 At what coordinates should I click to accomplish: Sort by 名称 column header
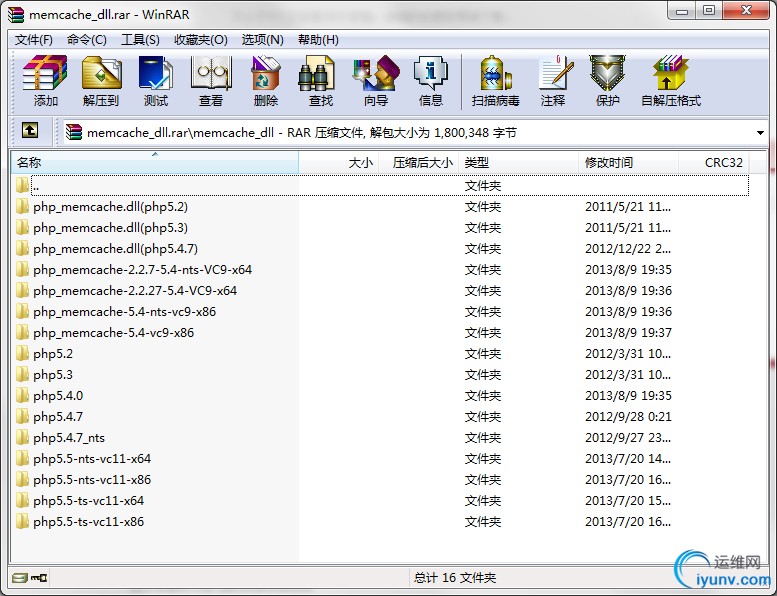155,163
